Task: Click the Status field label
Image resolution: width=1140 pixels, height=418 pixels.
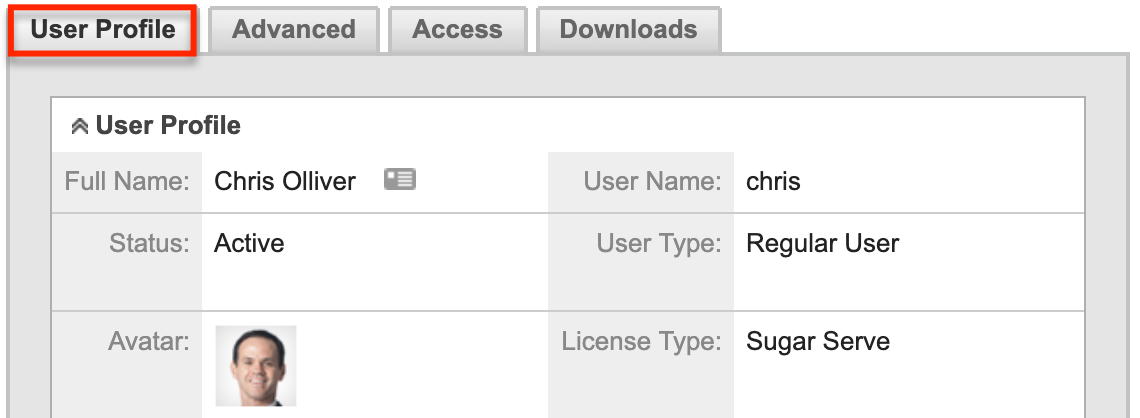Action: pyautogui.click(x=148, y=243)
